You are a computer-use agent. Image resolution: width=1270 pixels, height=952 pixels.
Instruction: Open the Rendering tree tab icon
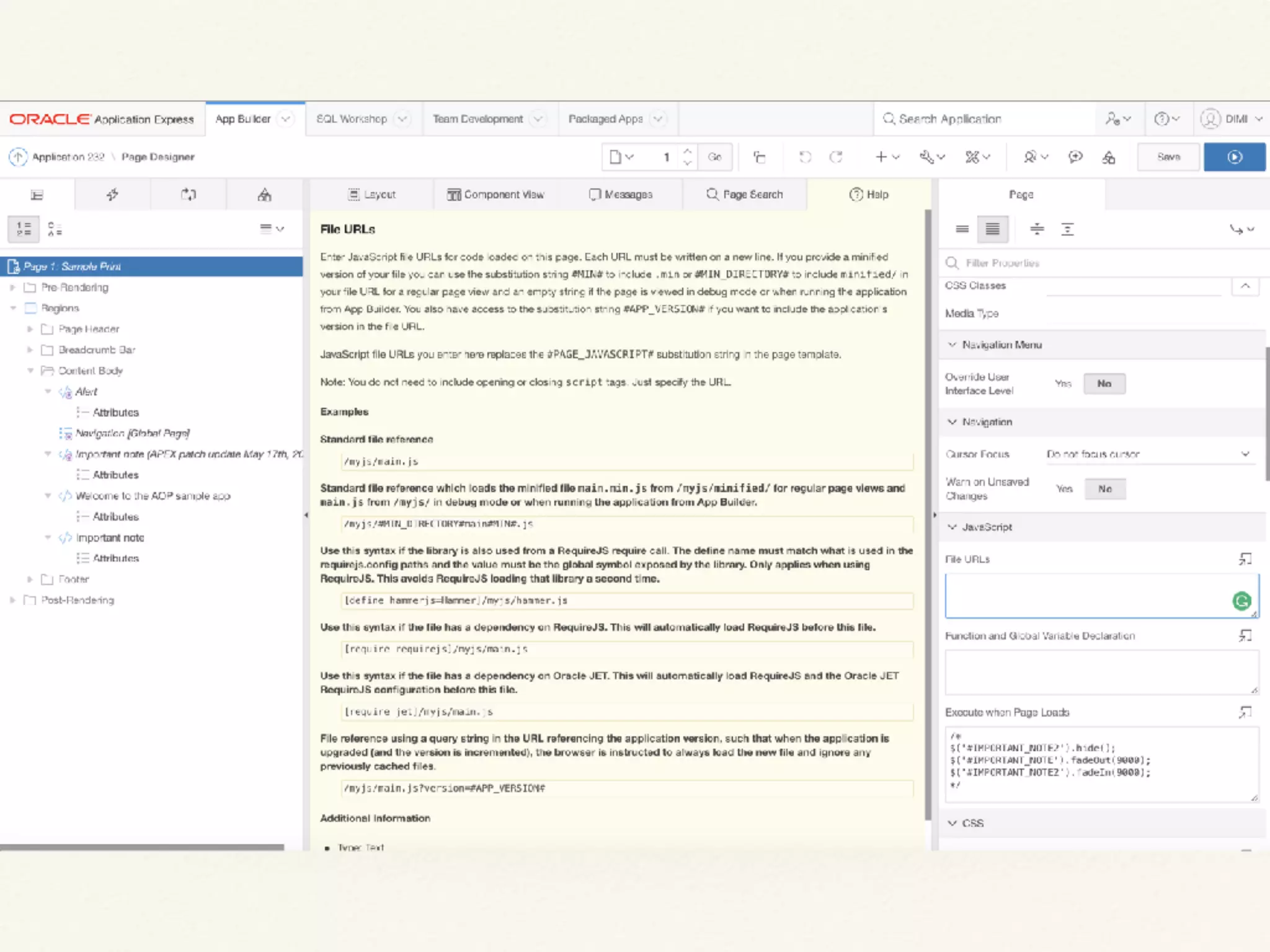37,195
